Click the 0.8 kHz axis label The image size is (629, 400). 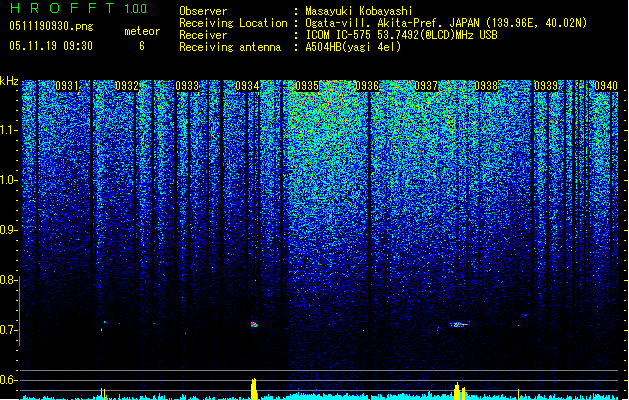point(8,280)
